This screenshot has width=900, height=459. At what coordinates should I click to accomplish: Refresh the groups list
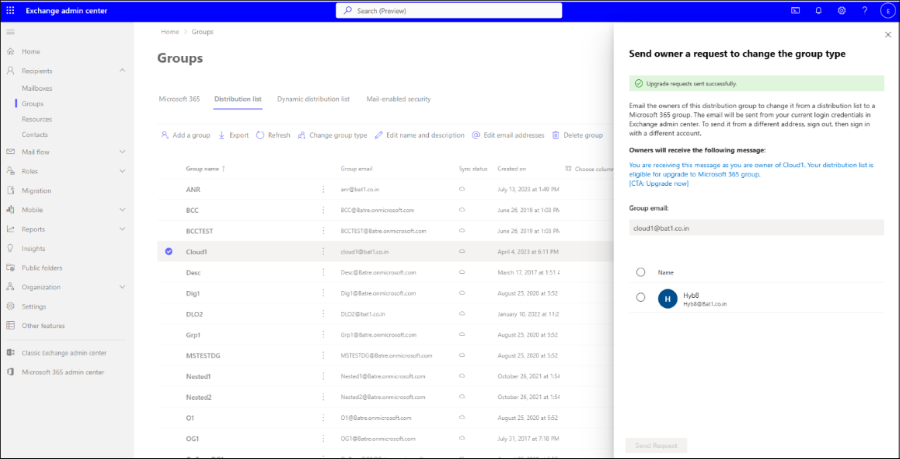coord(273,135)
